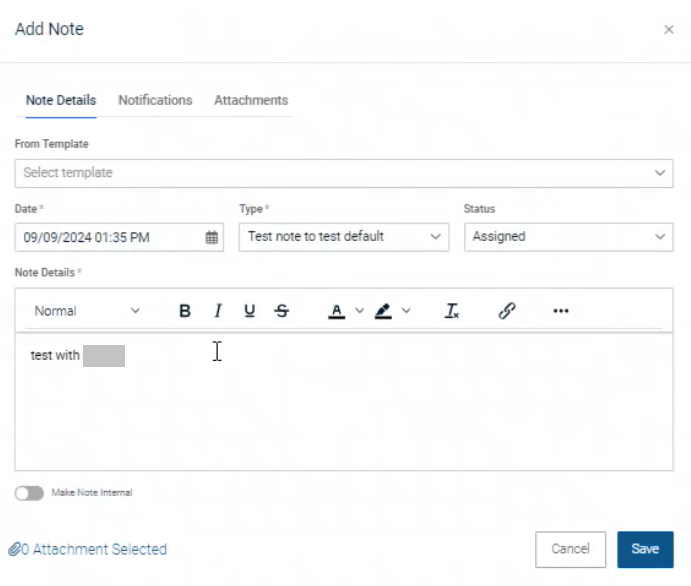691x586 pixels.
Task: Open more toolbar options ellipsis
Action: [561, 311]
